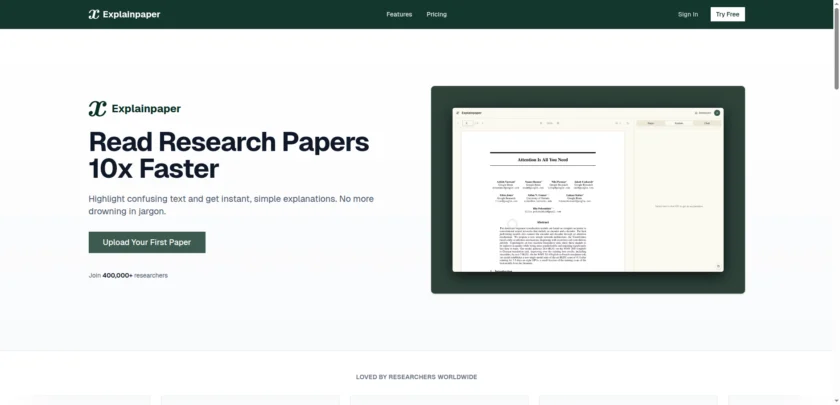Open the Pricing menu link
This screenshot has width=840, height=405.
[437, 14]
